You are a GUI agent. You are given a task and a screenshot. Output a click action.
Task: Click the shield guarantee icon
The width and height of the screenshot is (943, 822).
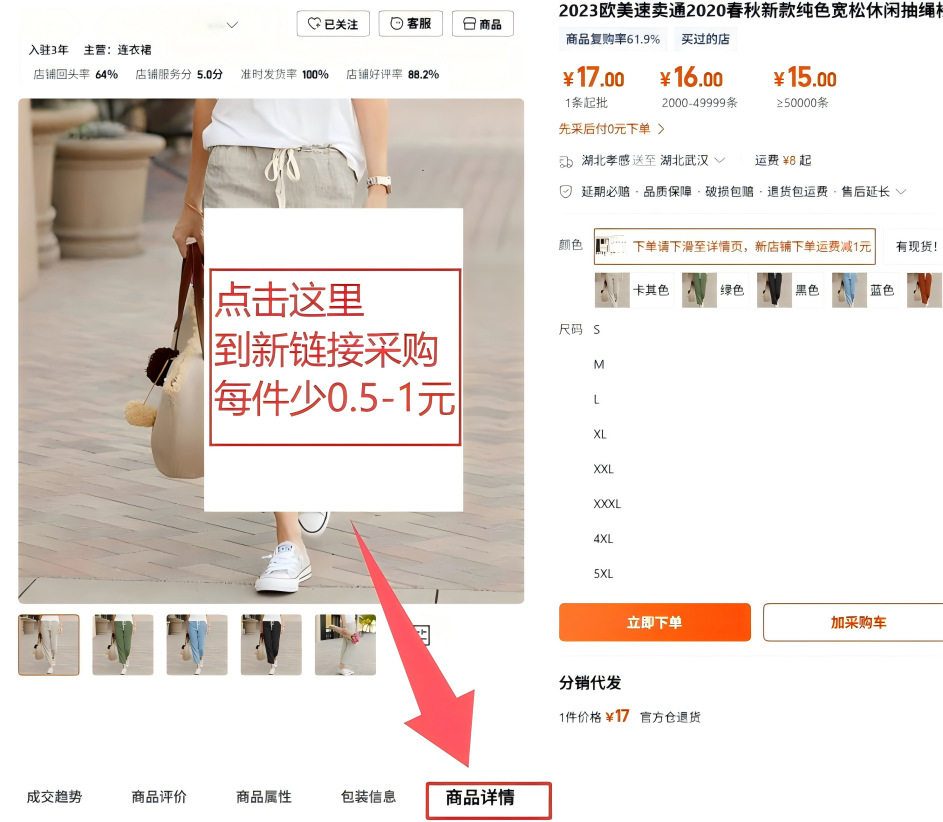pos(565,192)
